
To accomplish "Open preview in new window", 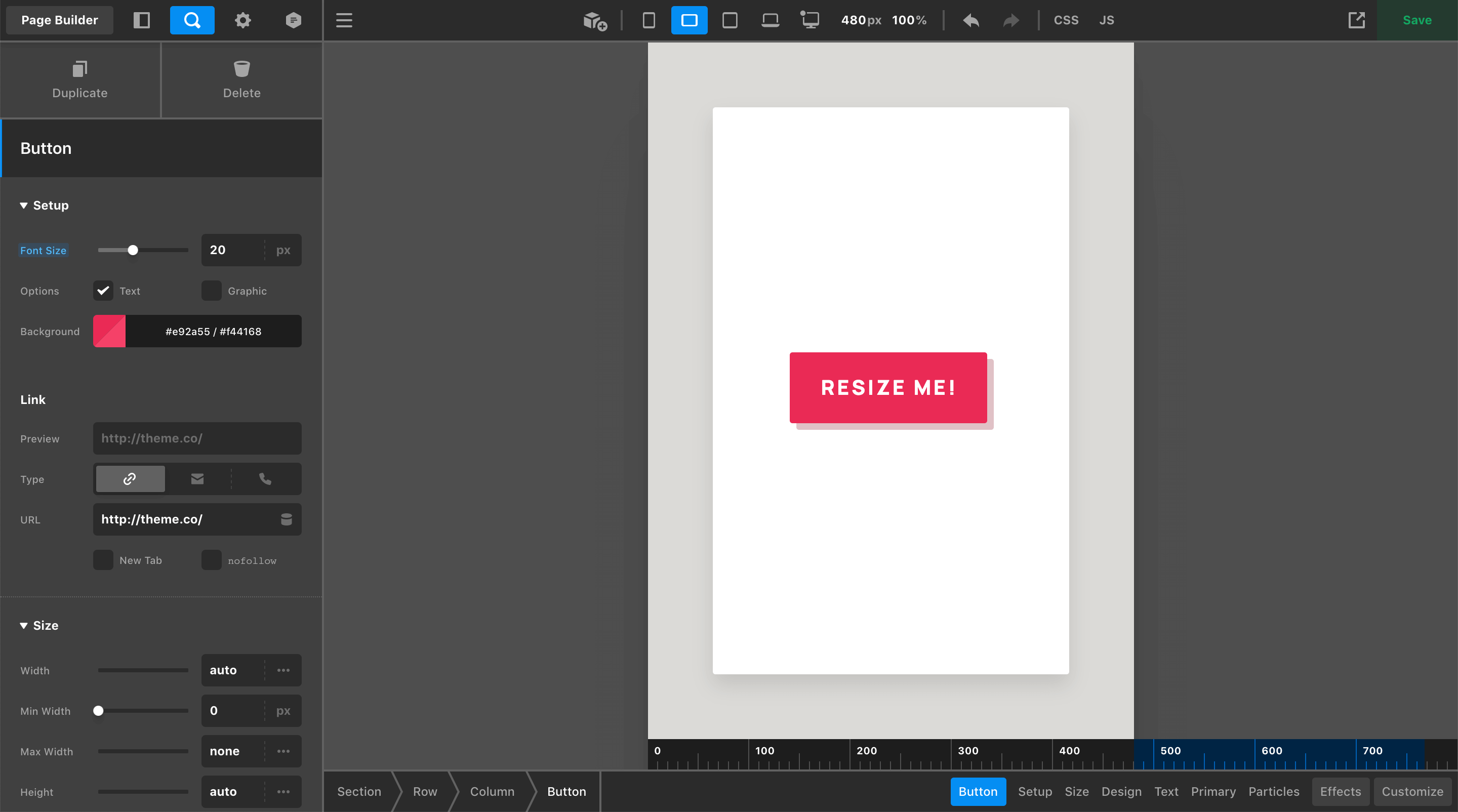I will [x=1357, y=20].
